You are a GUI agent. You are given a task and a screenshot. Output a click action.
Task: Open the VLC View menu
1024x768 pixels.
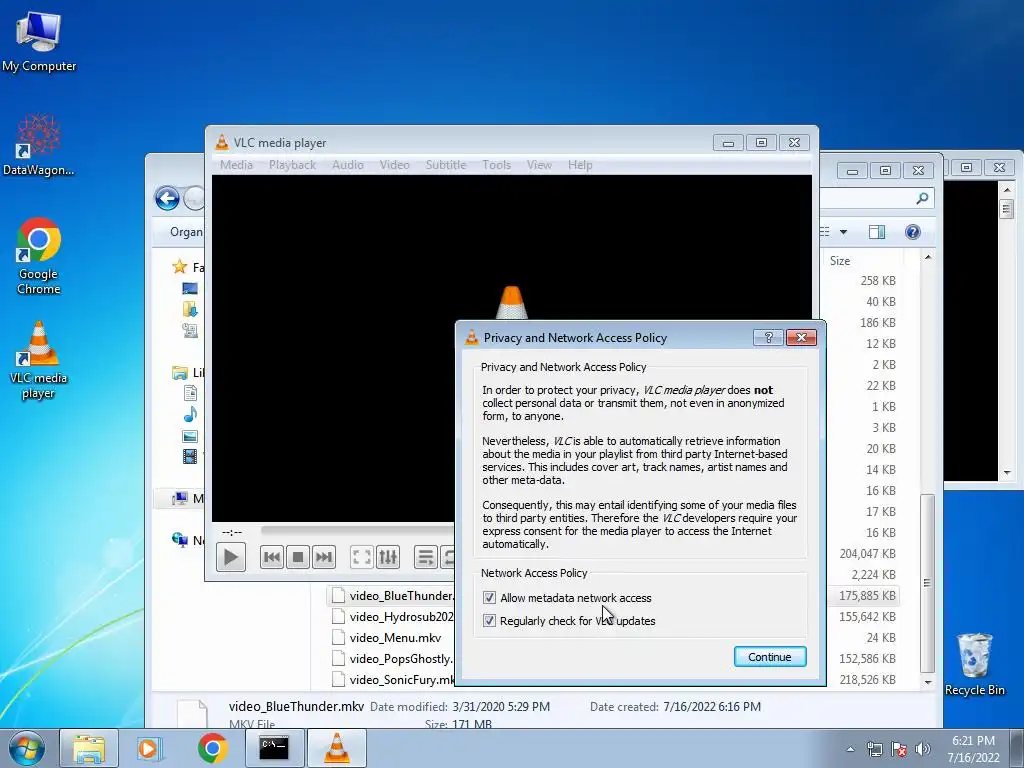(x=539, y=165)
